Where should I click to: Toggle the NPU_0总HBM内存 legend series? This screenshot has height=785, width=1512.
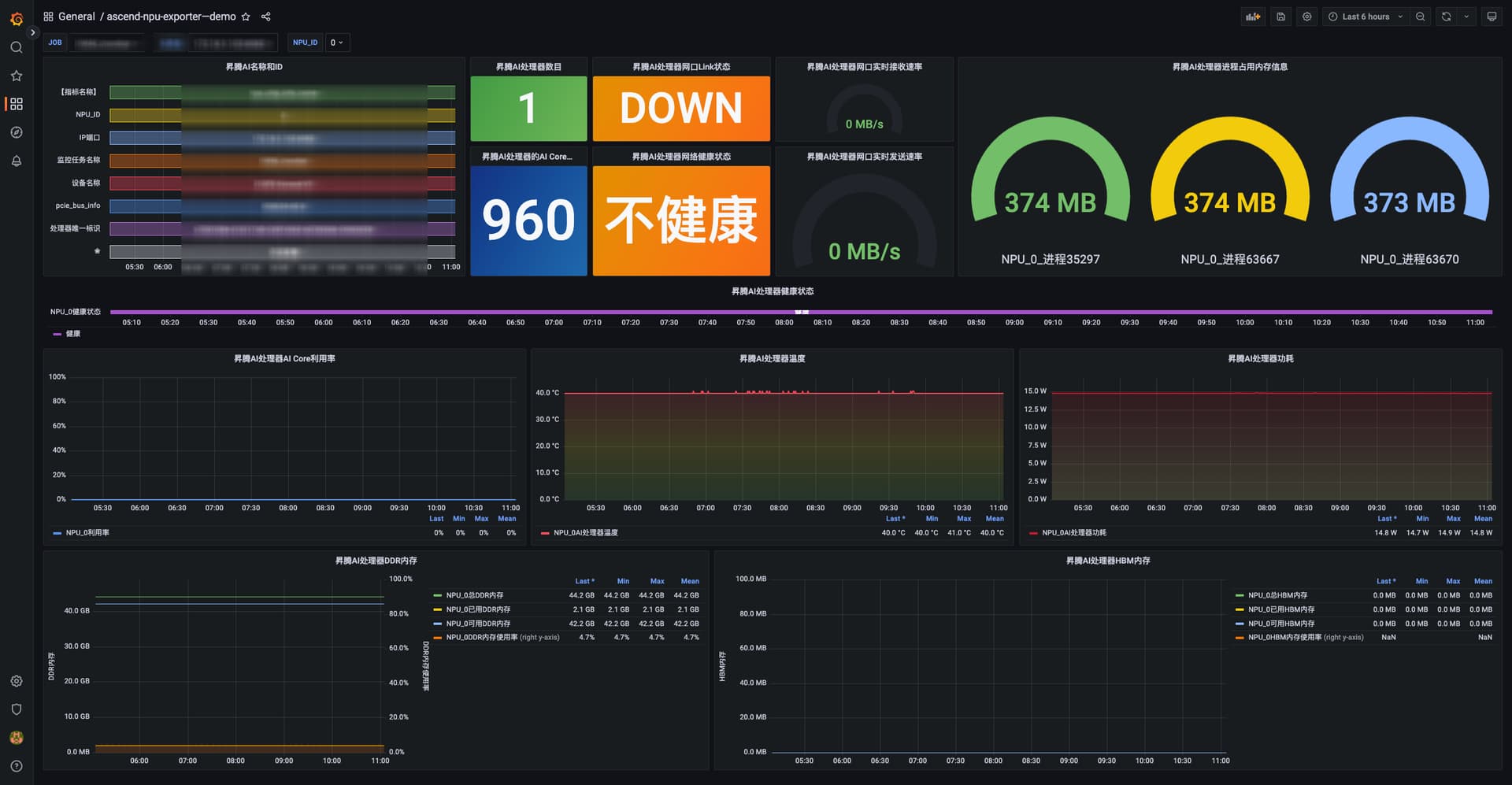click(1277, 595)
